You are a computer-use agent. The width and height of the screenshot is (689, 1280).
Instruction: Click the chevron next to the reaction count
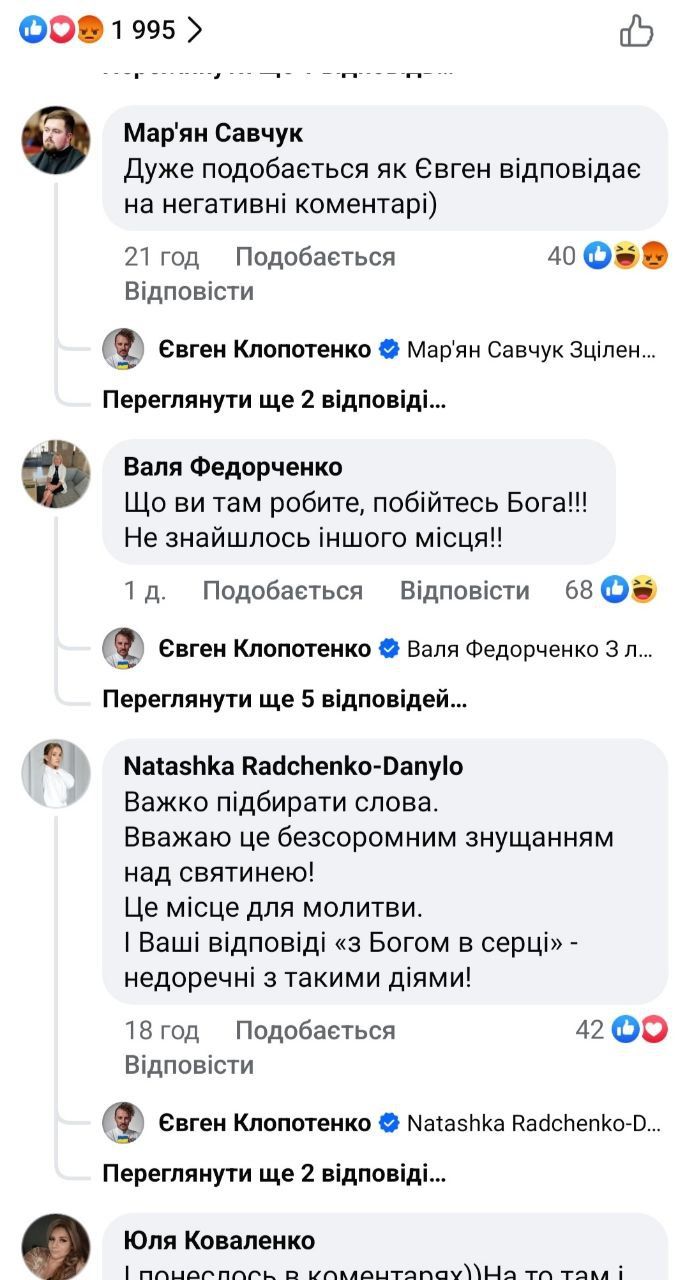pyautogui.click(x=194, y=31)
